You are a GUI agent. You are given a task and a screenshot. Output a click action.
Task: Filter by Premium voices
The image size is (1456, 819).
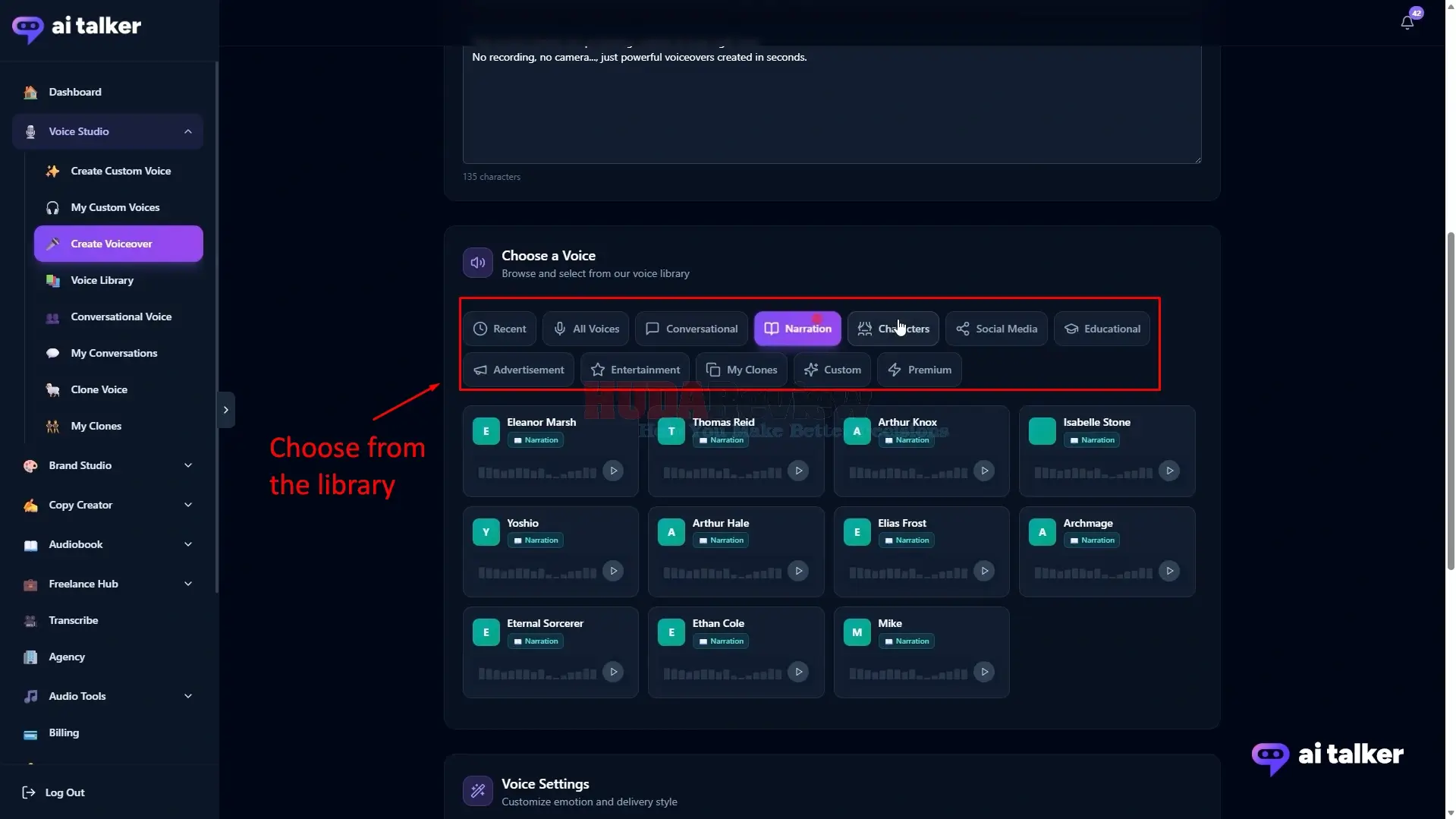[920, 370]
